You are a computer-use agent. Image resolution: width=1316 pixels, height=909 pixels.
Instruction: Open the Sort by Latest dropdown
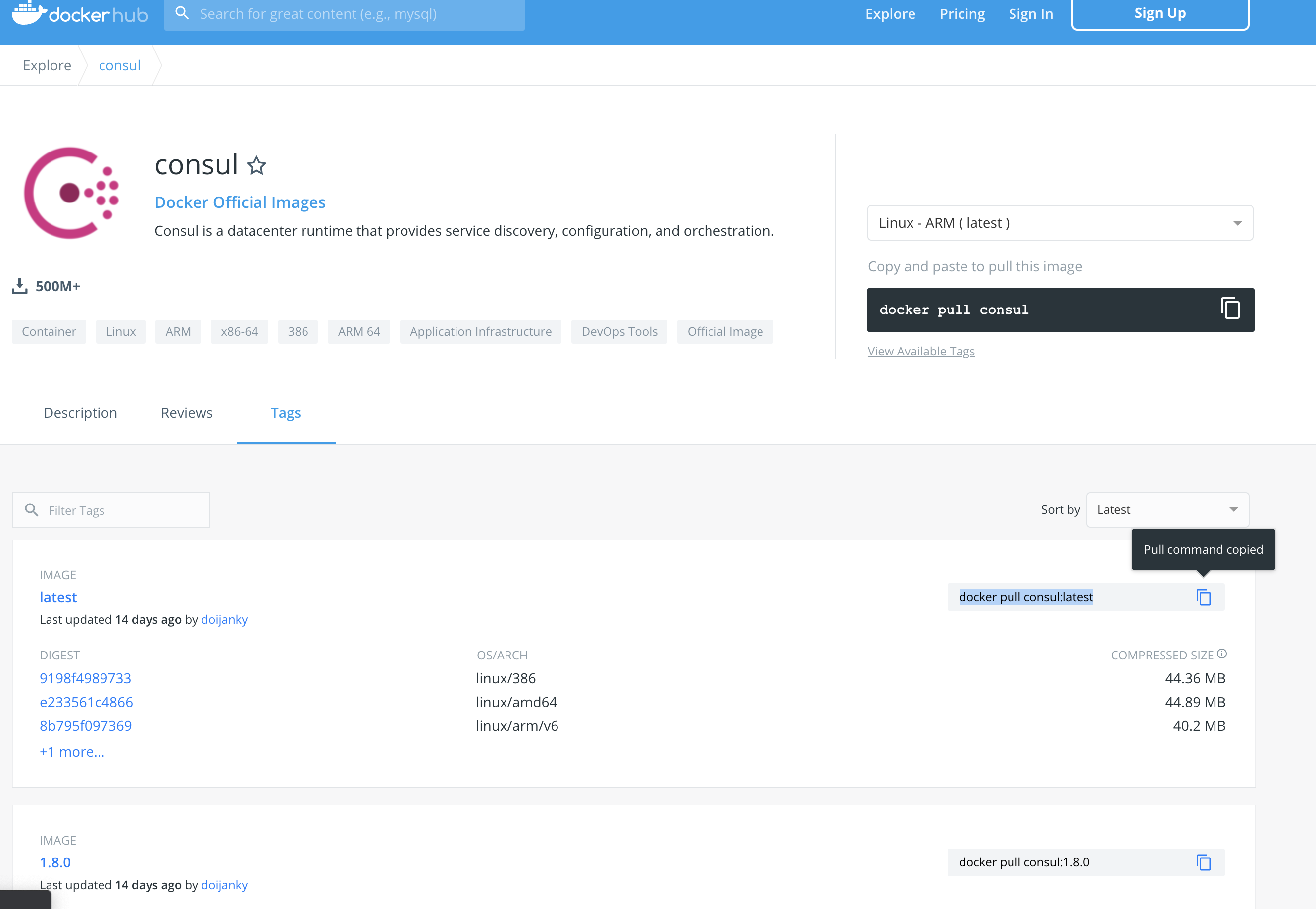point(1166,509)
